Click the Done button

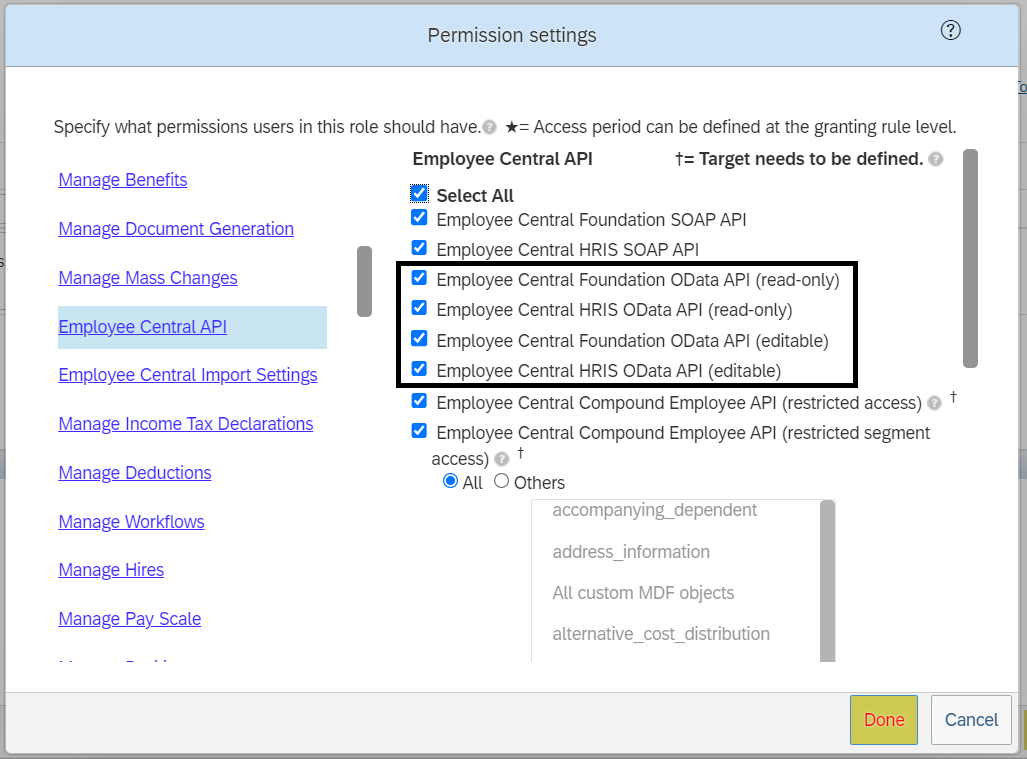pyautogui.click(x=884, y=720)
